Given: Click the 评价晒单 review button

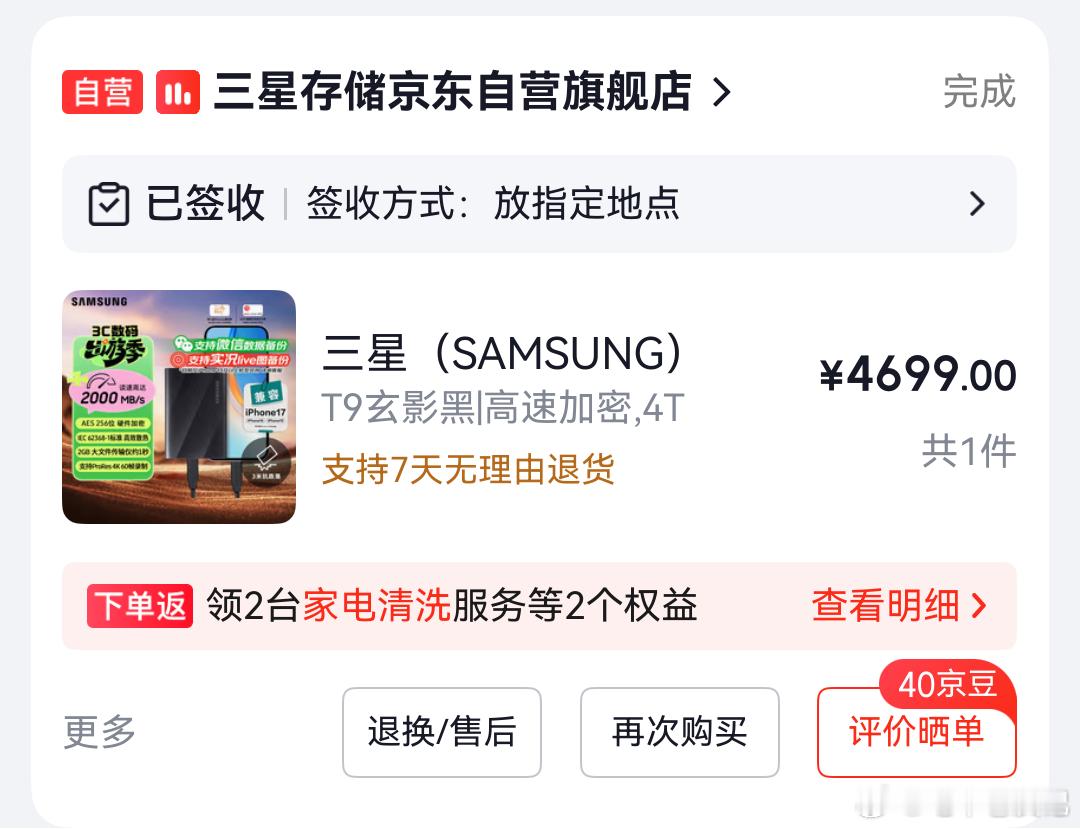Looking at the screenshot, I should pyautogui.click(x=917, y=732).
